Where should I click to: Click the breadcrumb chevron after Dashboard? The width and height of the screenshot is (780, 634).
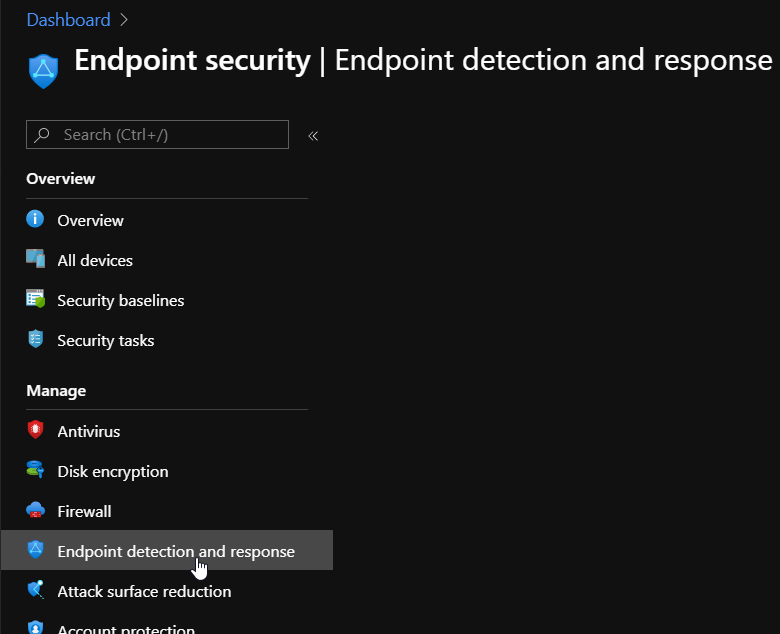[x=124, y=20]
